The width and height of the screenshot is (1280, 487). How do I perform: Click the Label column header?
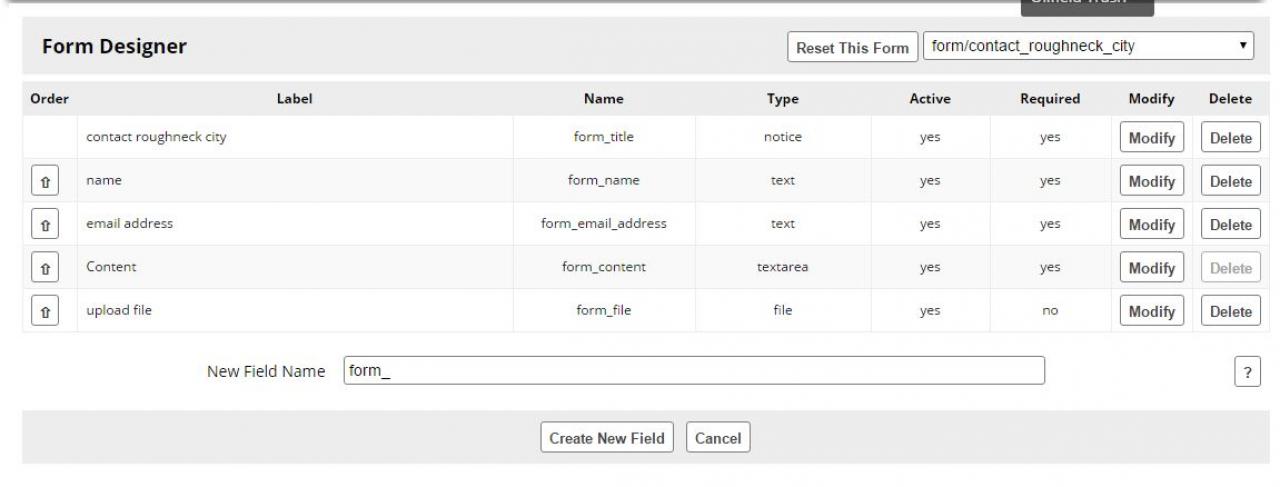click(294, 99)
